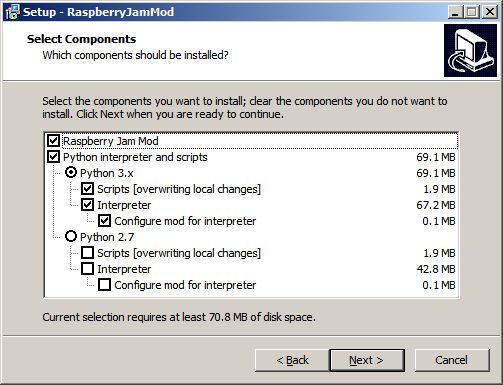
Task: Uncheck Python interpreter and scripts checkbox
Action: click(53, 157)
